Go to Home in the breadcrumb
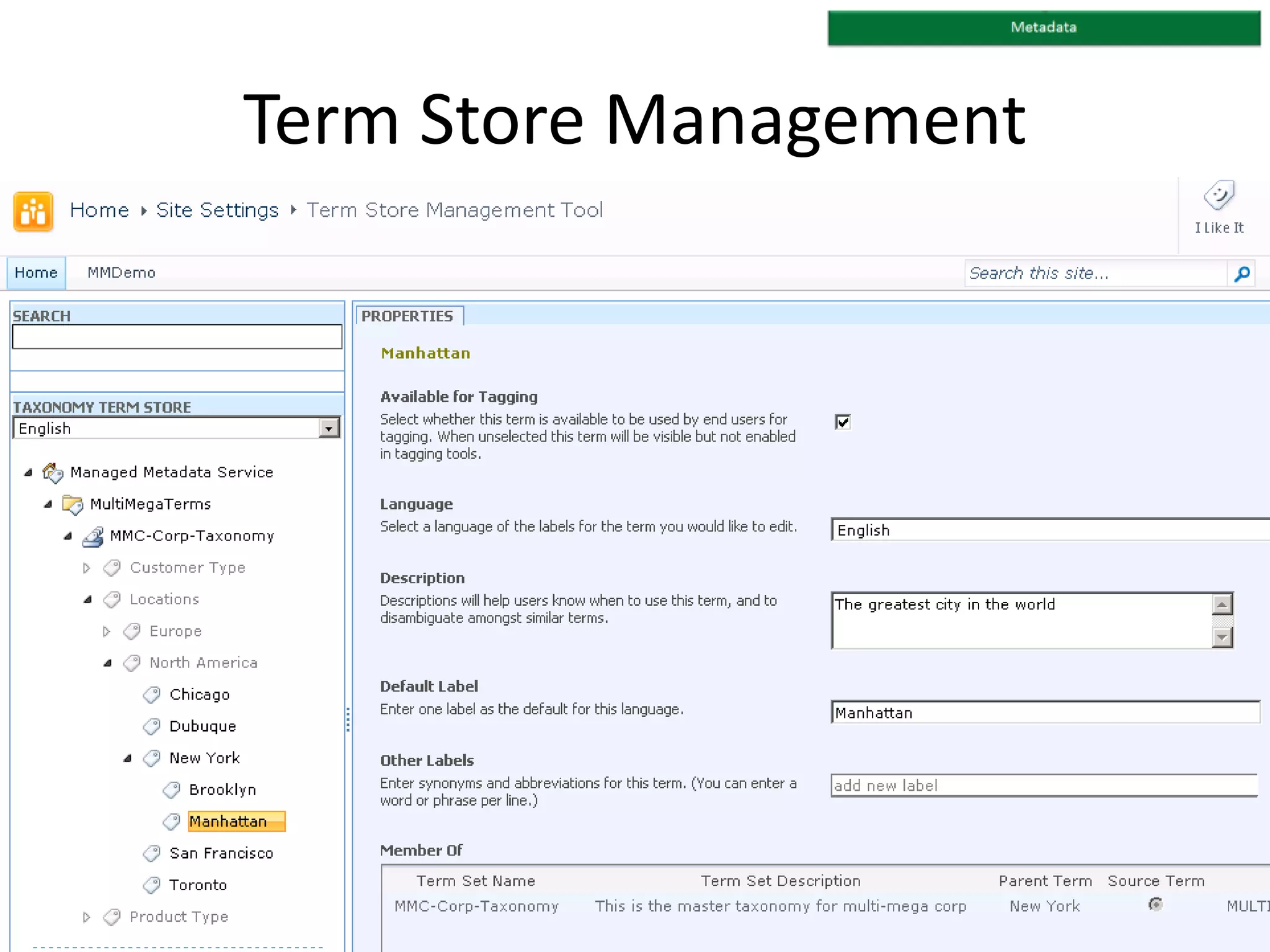 [x=100, y=210]
